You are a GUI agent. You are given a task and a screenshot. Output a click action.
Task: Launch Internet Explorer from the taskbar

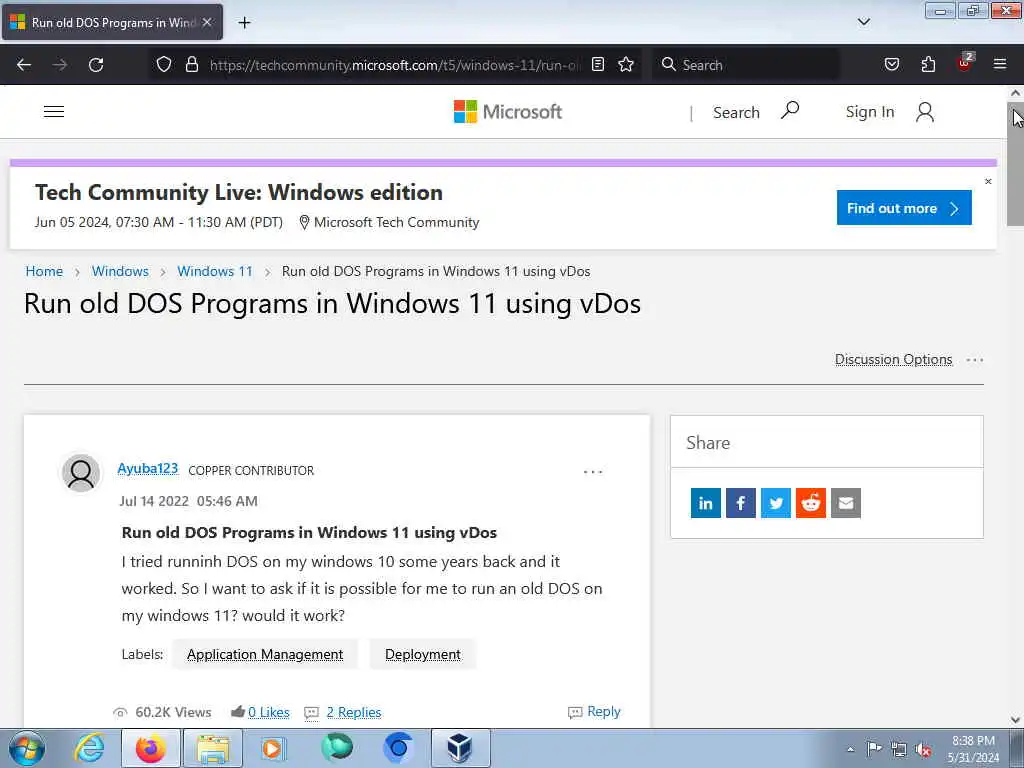click(x=89, y=748)
